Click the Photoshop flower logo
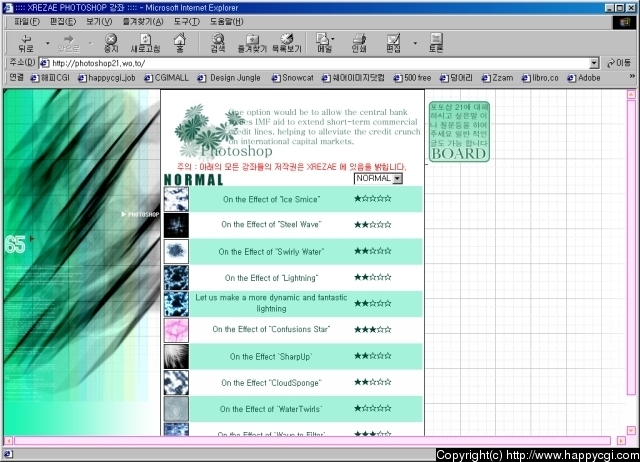 click(x=224, y=131)
